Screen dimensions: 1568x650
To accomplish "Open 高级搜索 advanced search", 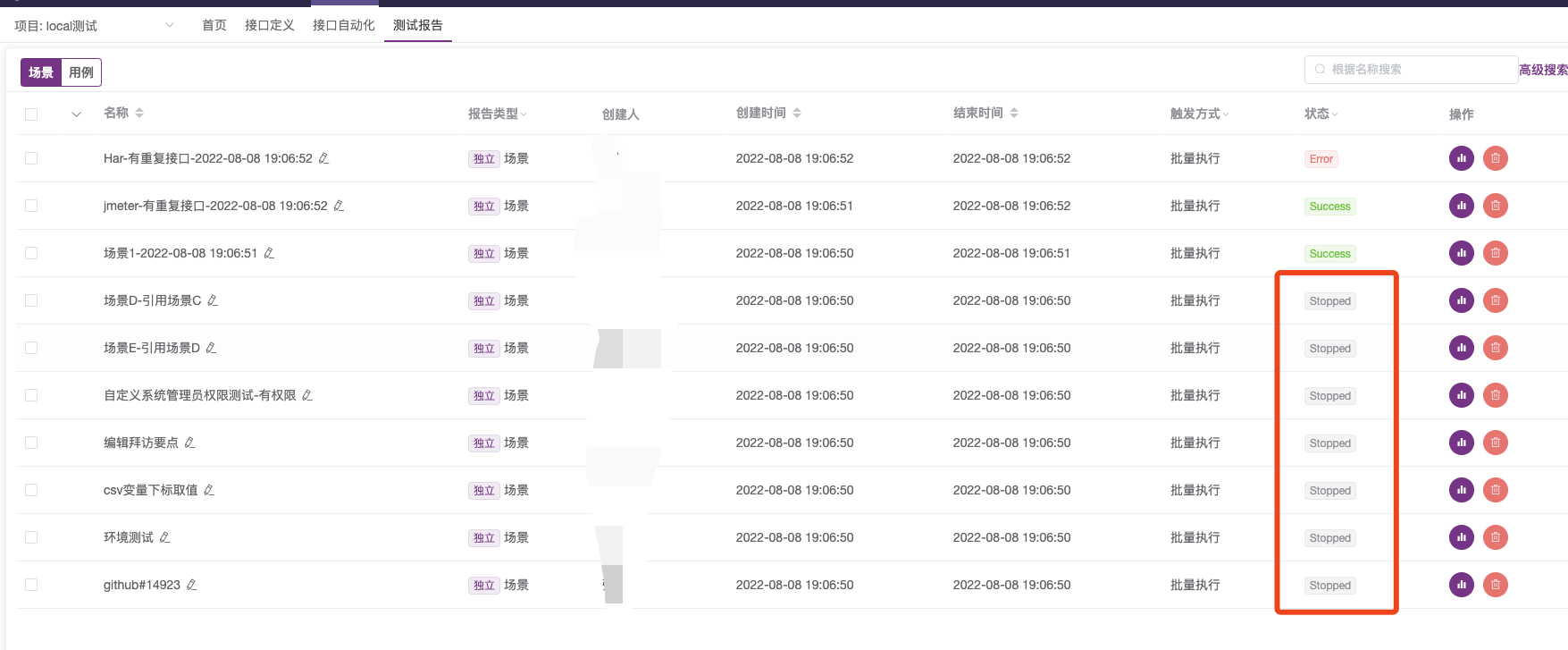I will click(1543, 70).
